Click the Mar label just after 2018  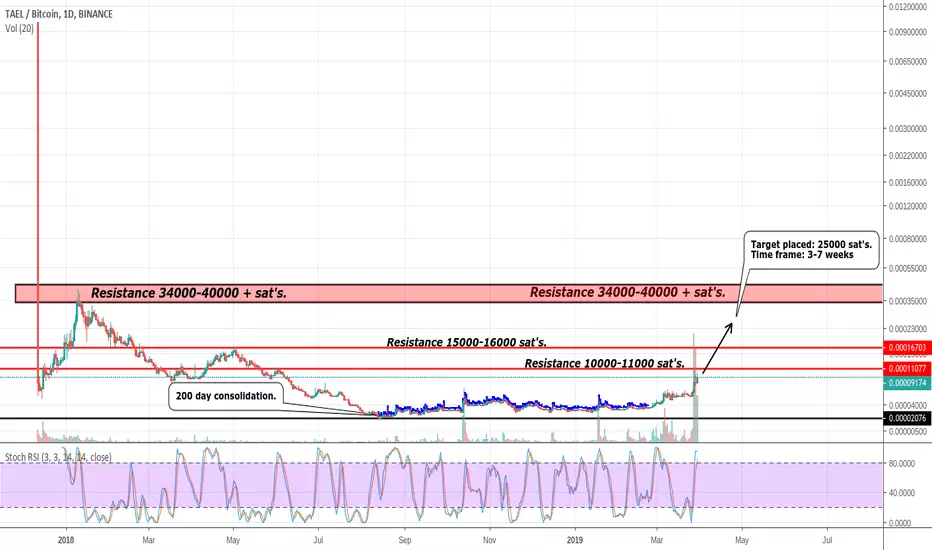149,540
